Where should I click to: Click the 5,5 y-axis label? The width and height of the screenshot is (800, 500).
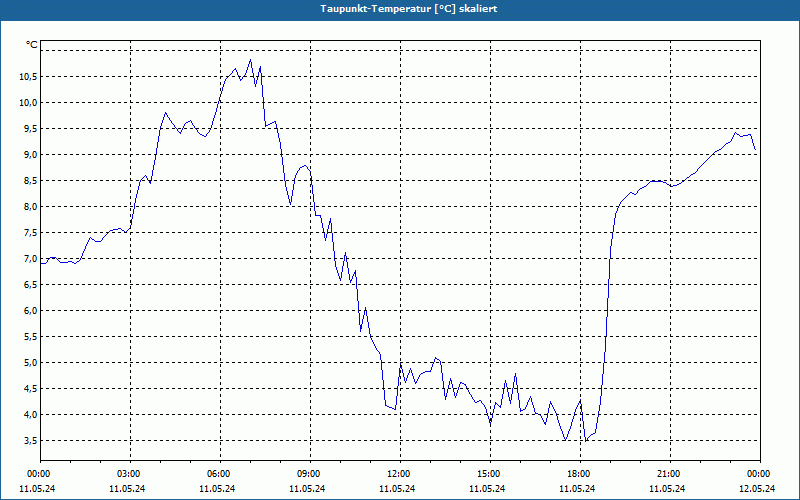pyautogui.click(x=30, y=337)
